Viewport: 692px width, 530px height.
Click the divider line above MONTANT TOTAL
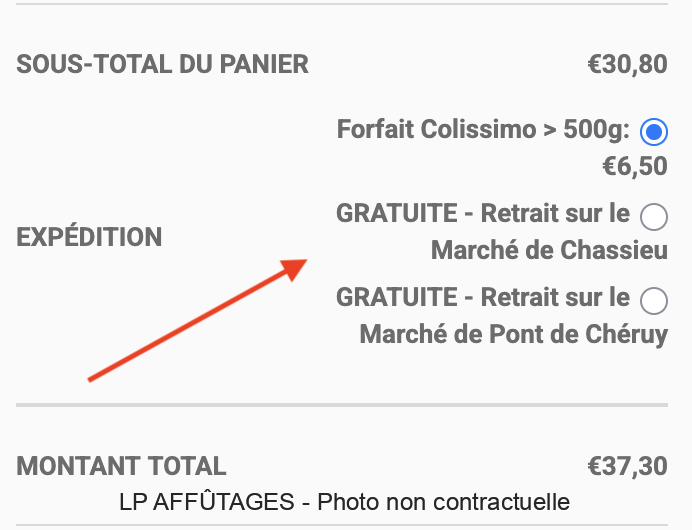[x=342, y=405]
